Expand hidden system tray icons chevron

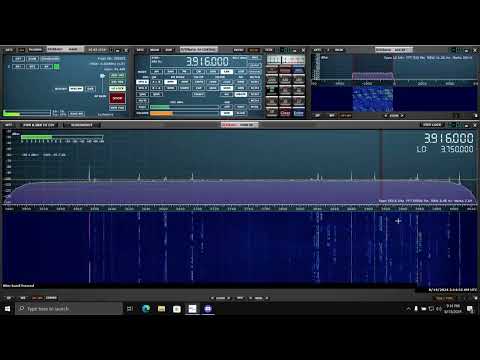tap(408, 309)
